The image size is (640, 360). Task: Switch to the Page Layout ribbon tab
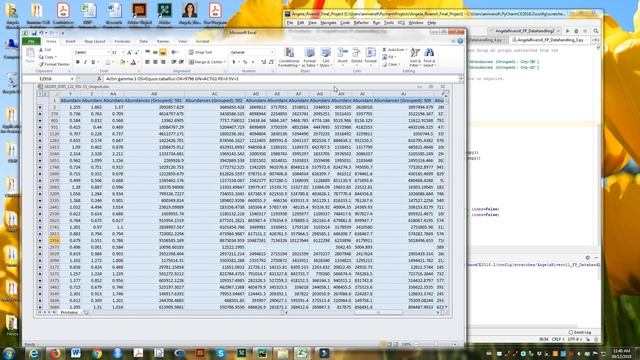(95, 41)
